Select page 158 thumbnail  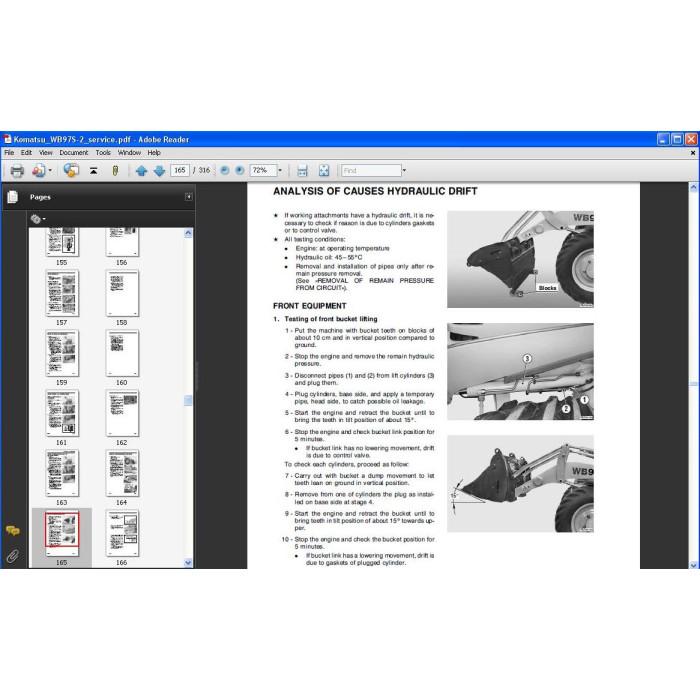point(122,293)
